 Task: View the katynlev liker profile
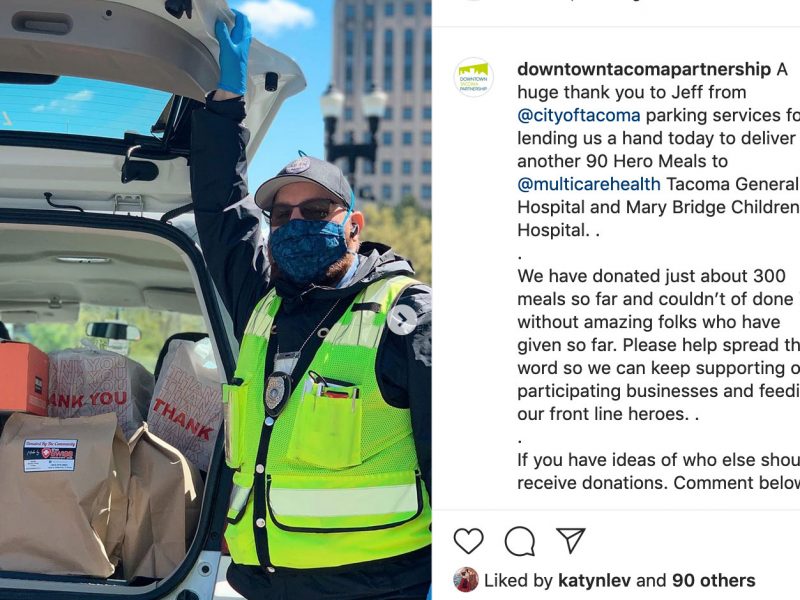[x=594, y=580]
